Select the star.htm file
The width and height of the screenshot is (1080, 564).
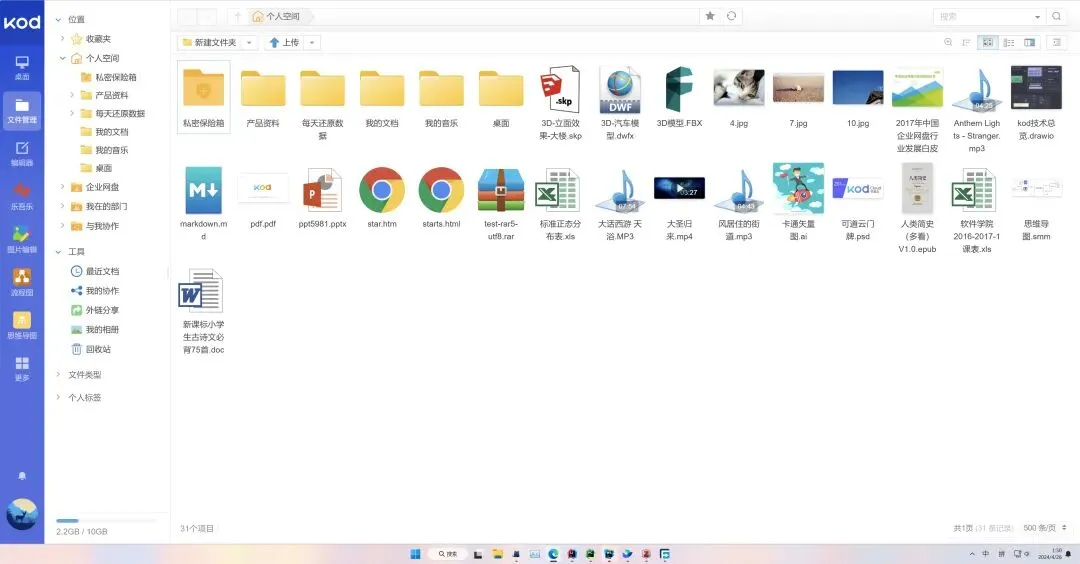point(382,198)
